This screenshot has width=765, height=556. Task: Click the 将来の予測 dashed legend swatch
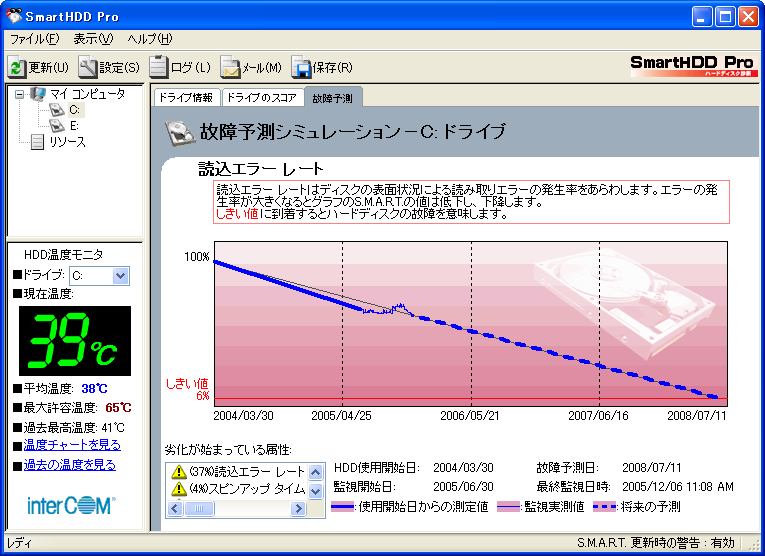[604, 507]
